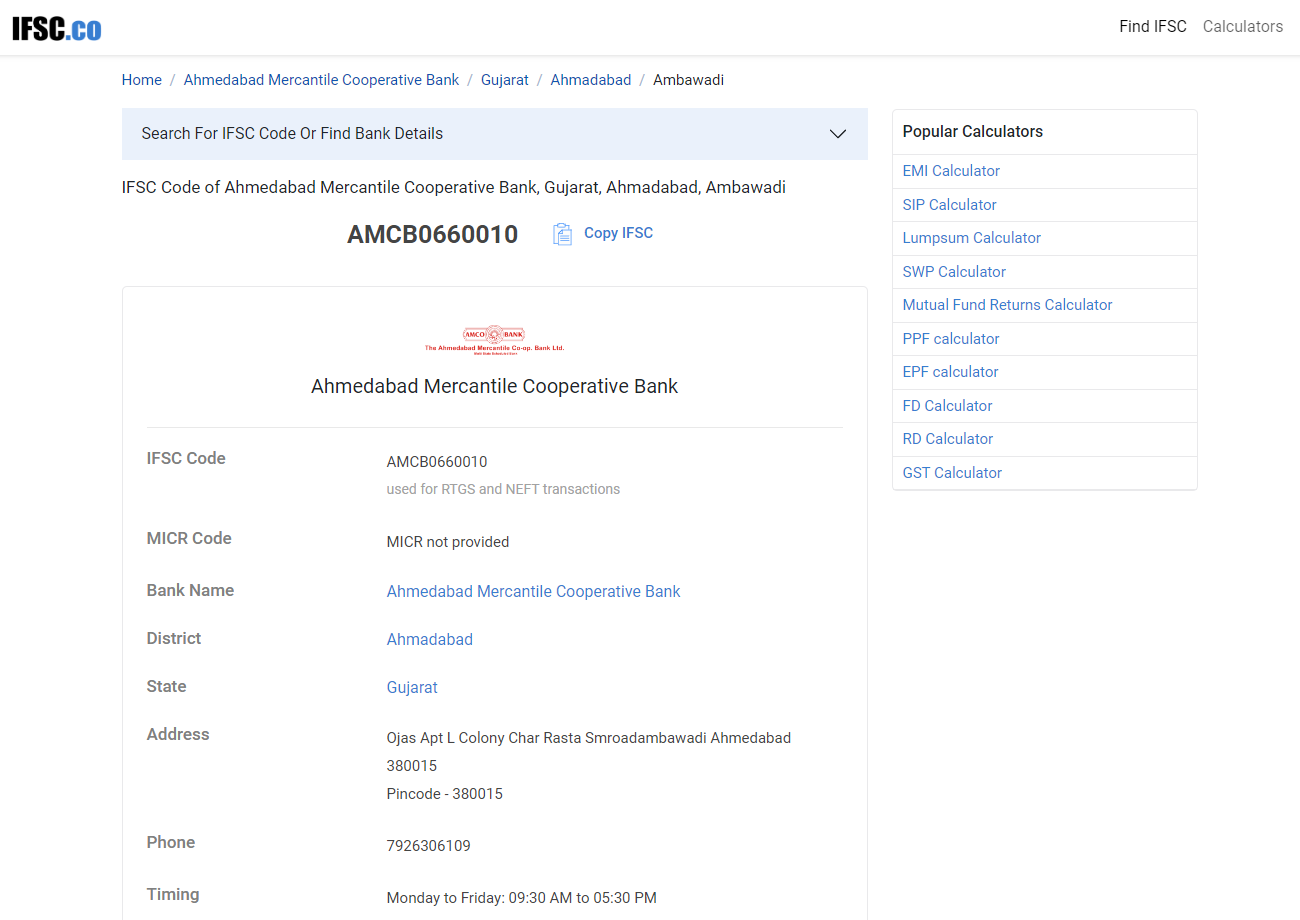Open RD Calculator link
This screenshot has height=920, width=1300.
(948, 439)
